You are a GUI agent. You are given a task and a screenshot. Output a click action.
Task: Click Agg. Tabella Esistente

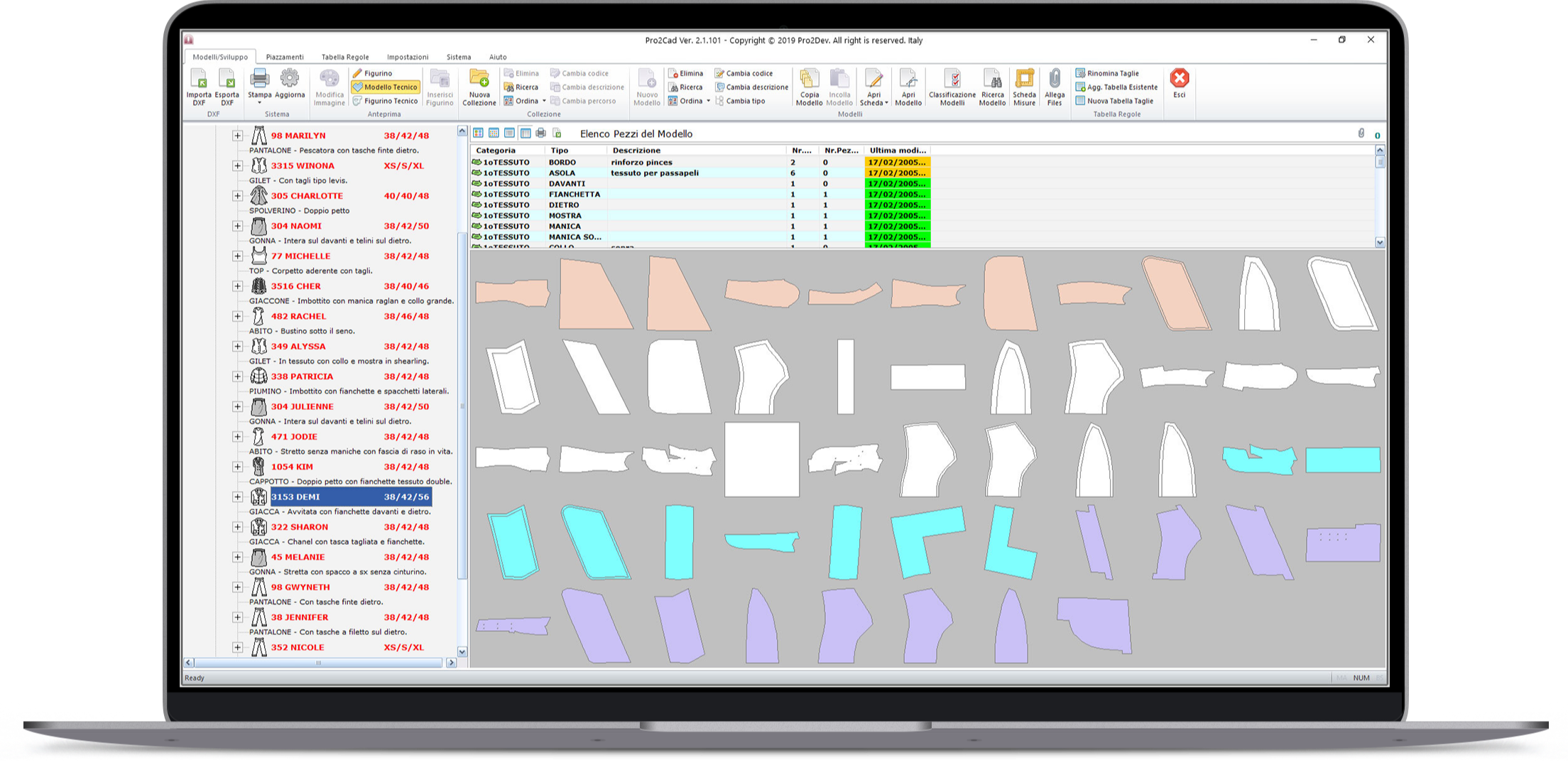point(1116,87)
